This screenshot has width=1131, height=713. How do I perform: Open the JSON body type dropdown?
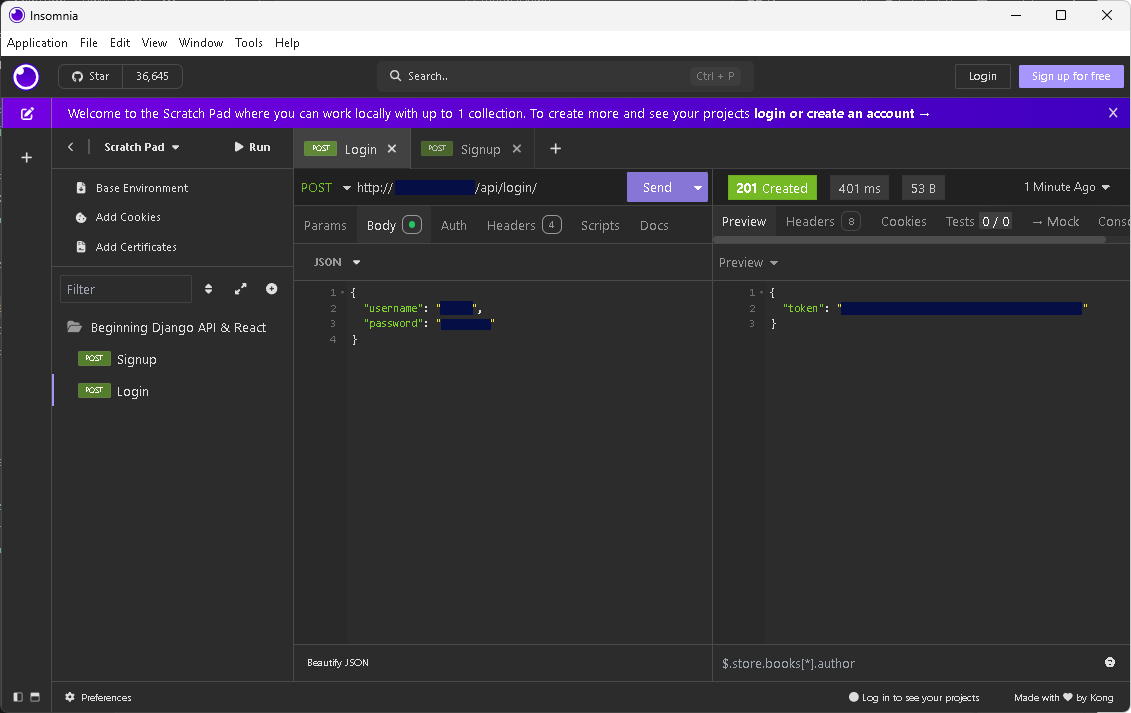point(336,261)
